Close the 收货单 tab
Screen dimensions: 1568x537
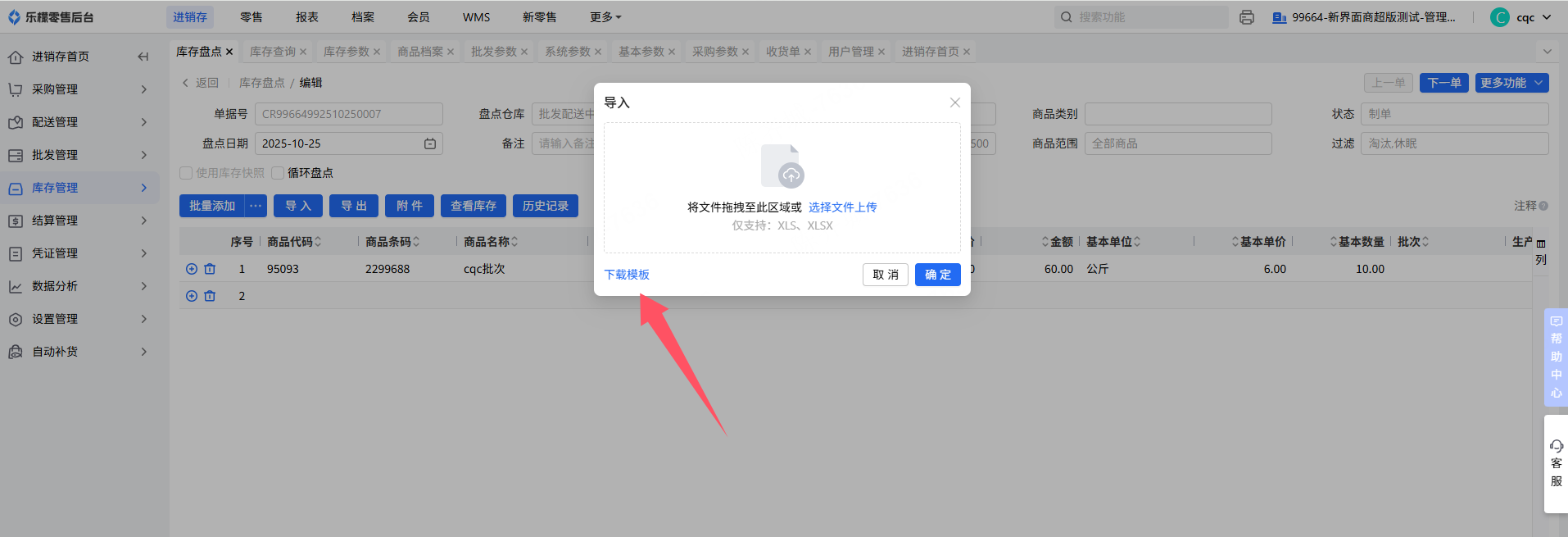coord(808,52)
